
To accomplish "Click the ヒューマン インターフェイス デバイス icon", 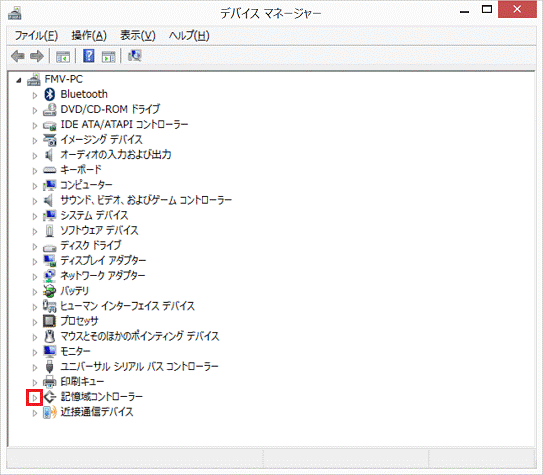I will click(50, 306).
